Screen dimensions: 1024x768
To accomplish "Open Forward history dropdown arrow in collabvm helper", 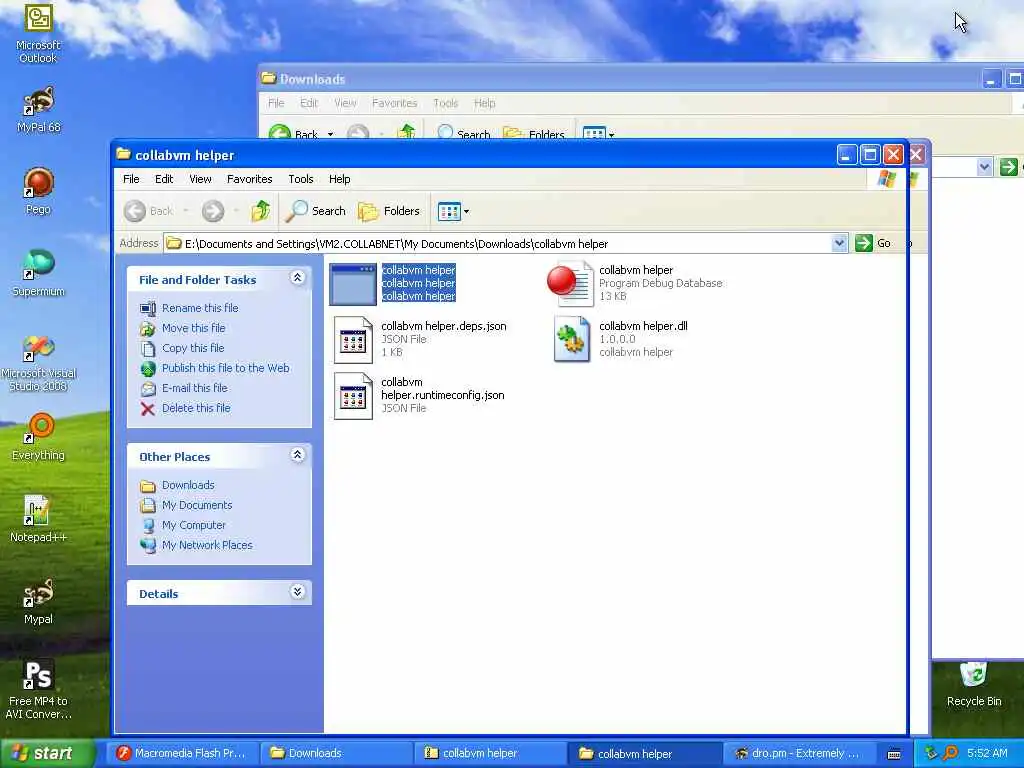I will (x=236, y=211).
